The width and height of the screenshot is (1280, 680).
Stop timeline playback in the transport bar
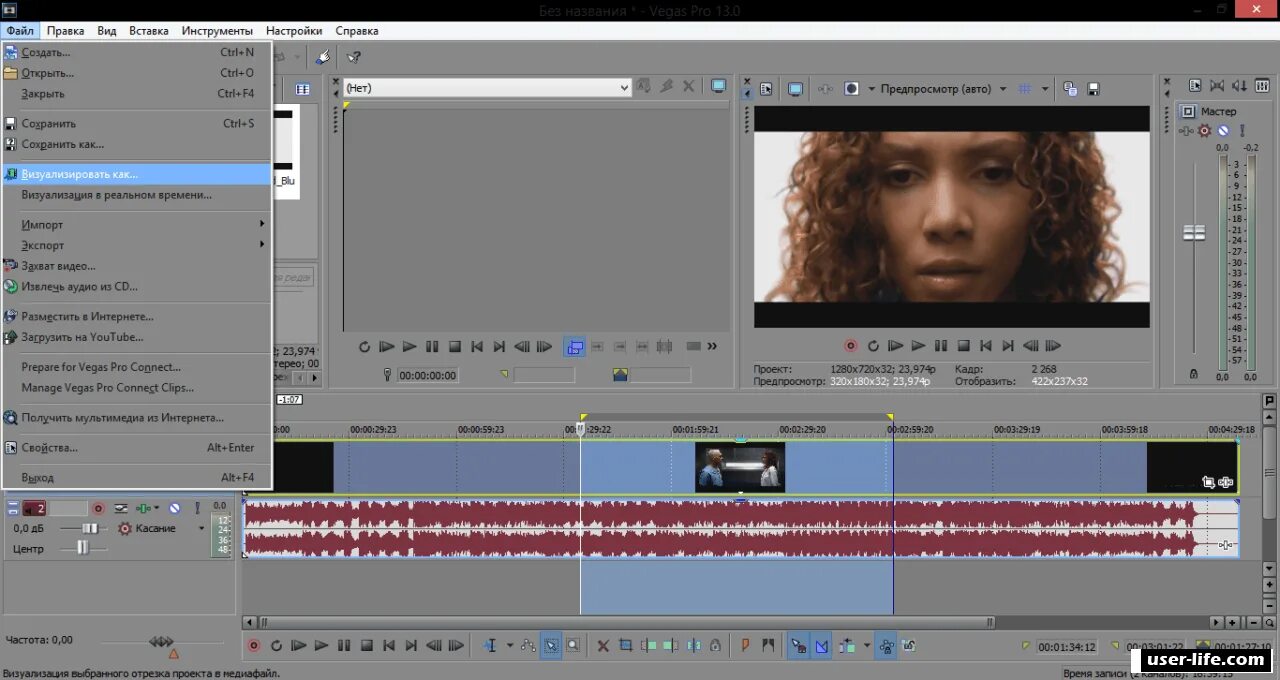click(x=366, y=646)
